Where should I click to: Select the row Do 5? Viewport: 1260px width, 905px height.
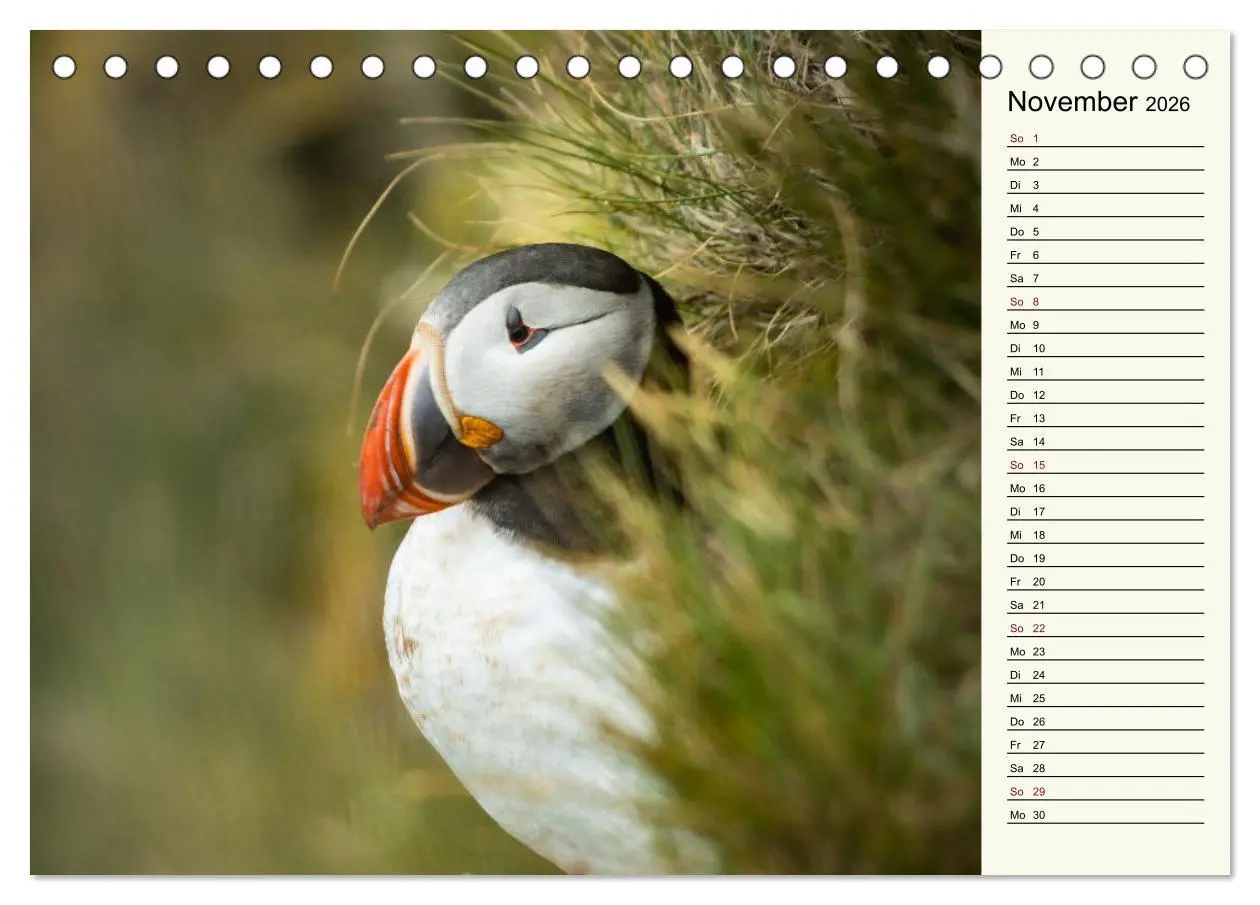(x=1105, y=230)
